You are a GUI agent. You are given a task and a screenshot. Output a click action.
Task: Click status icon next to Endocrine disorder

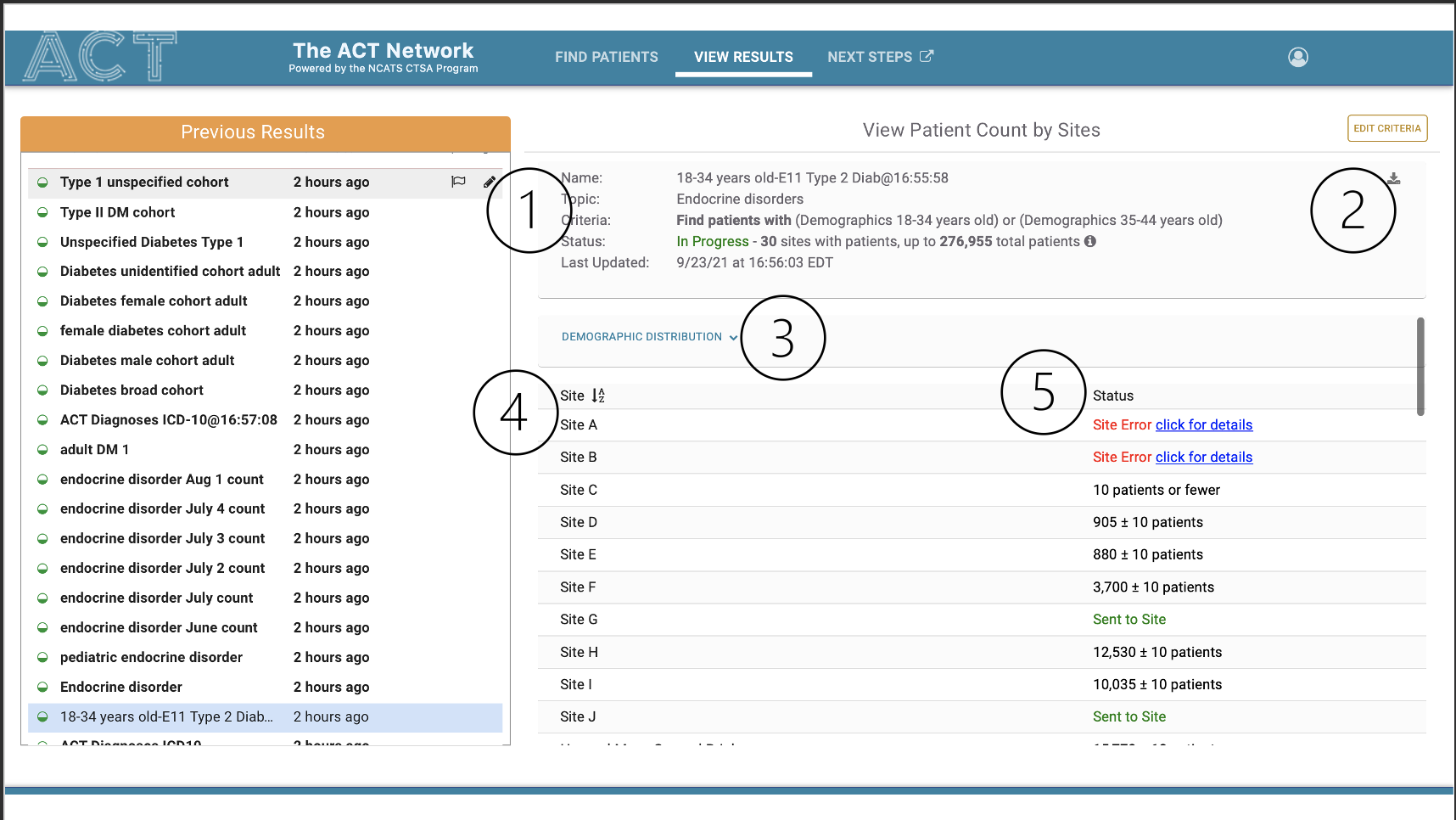click(42, 687)
